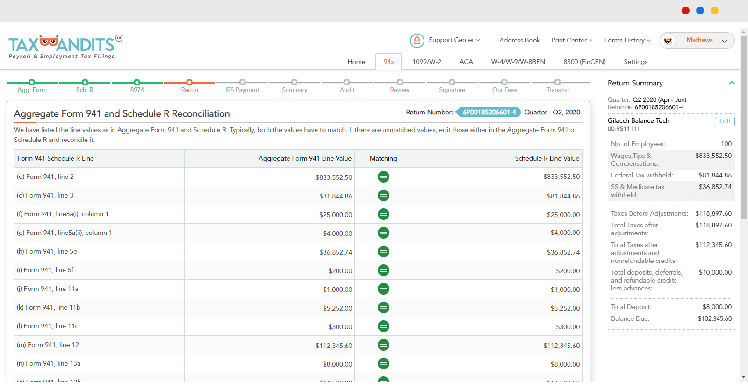This screenshot has width=748, height=389.
Task: Jump to Transmit step marker
Action: pyautogui.click(x=557, y=82)
